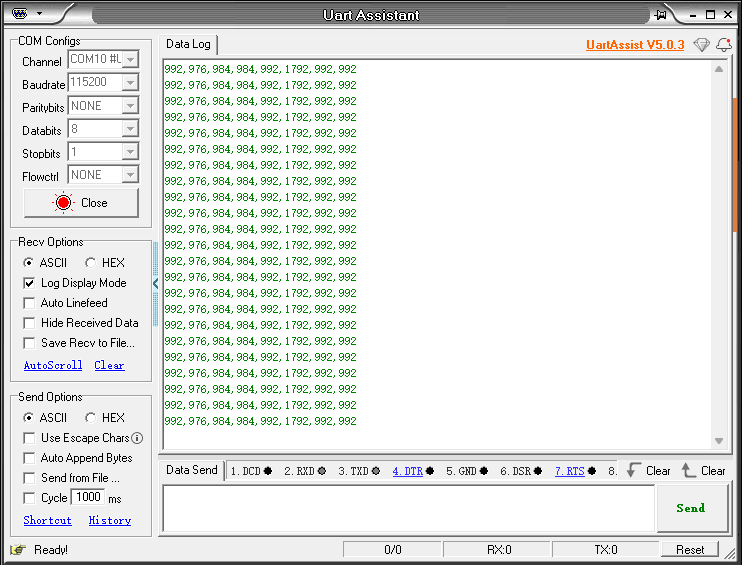This screenshot has height=565, width=742.
Task: Click the DCD signal indicator
Action: click(268, 471)
